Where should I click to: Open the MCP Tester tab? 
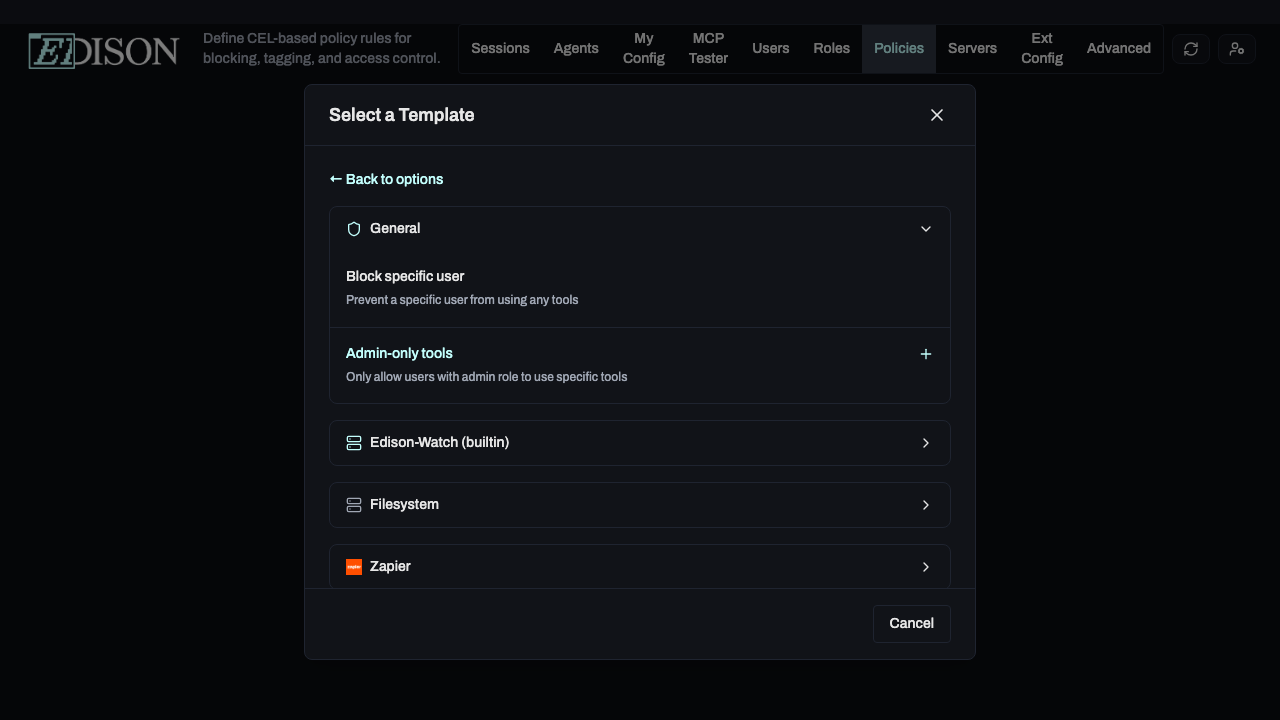pos(708,48)
